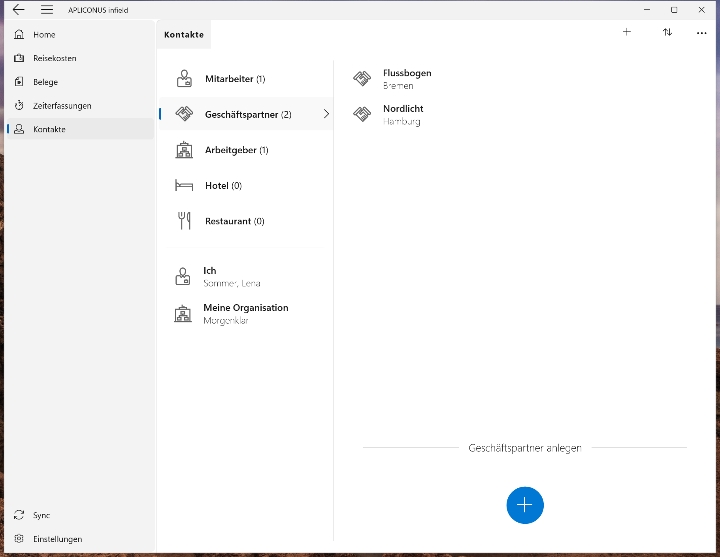Open Belege in the sidebar

click(x=80, y=82)
